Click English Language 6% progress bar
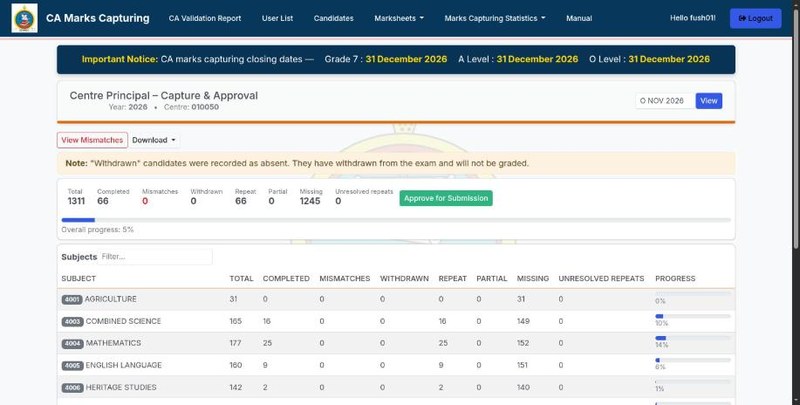Viewport: 800px width, 405px height. tap(693, 360)
